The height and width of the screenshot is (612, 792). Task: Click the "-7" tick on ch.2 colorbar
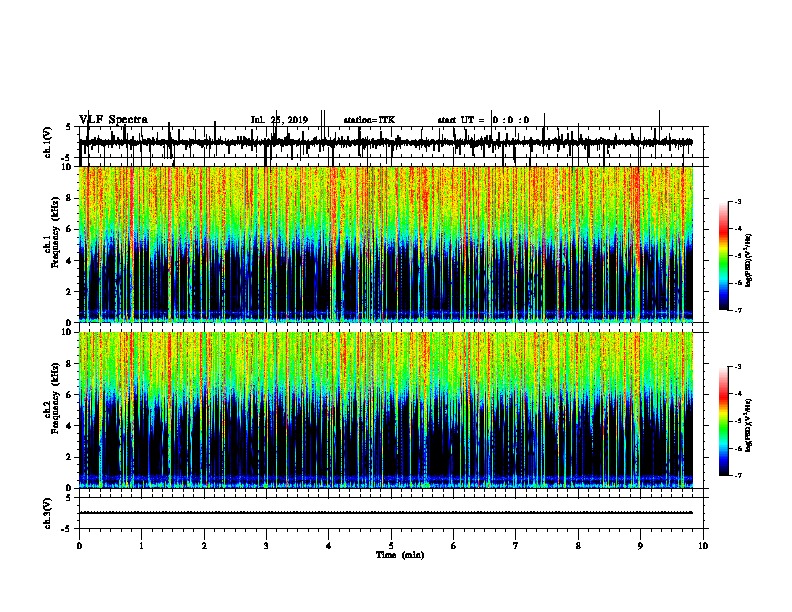[737, 476]
